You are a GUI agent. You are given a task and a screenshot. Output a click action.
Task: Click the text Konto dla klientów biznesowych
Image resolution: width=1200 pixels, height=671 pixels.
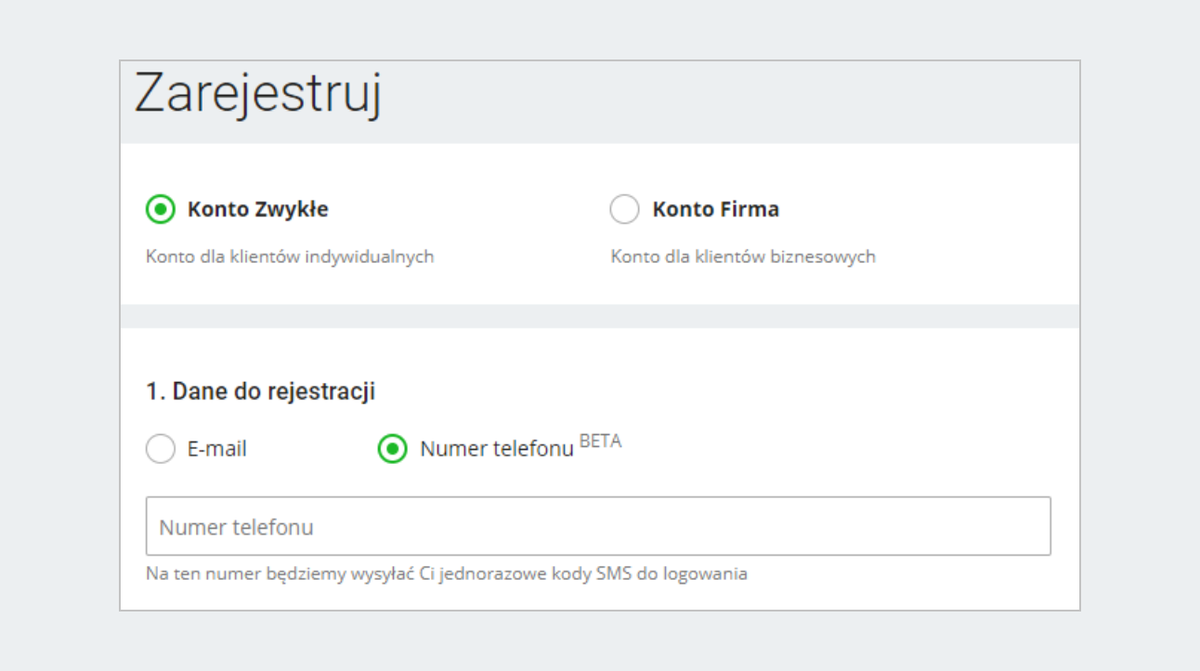[744, 256]
